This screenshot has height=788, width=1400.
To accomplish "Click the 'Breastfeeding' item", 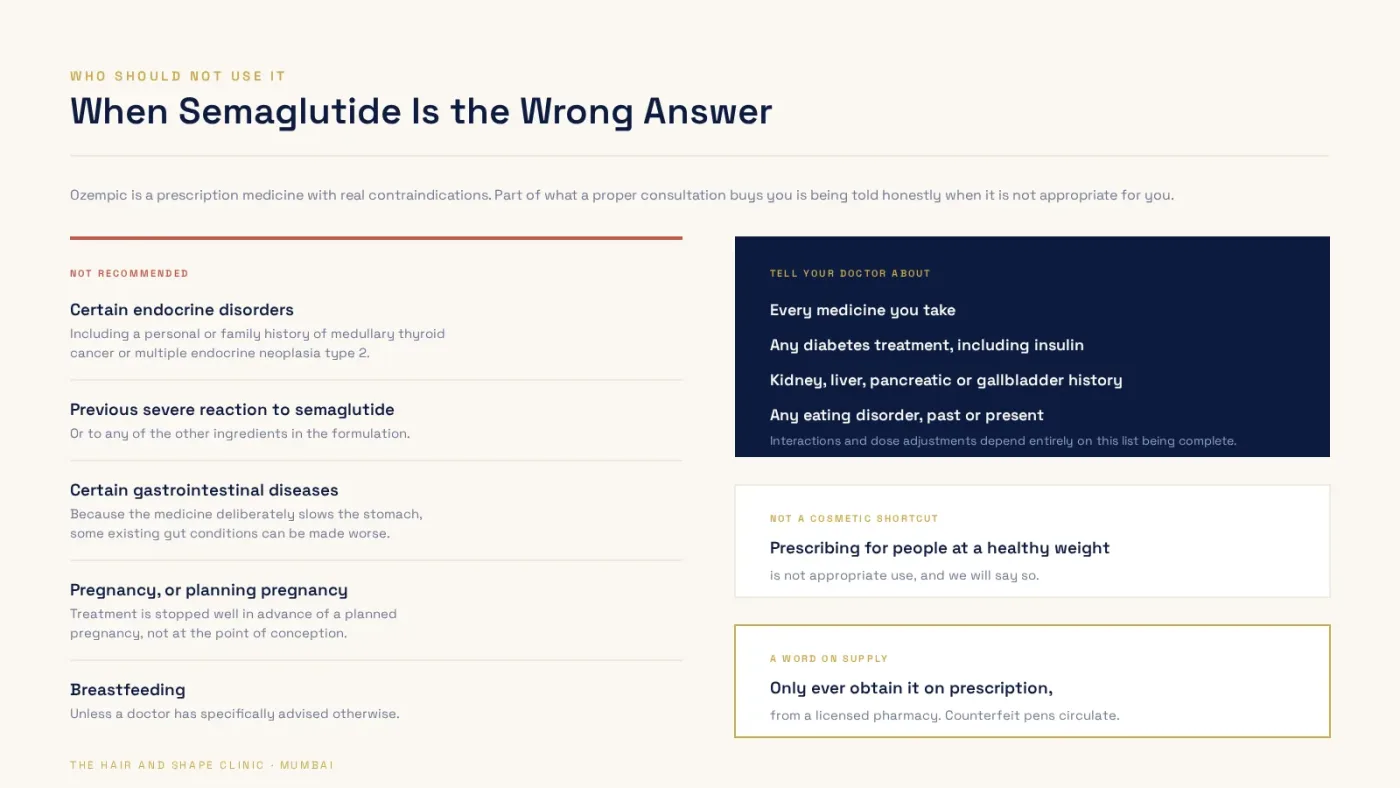I will 128,690.
